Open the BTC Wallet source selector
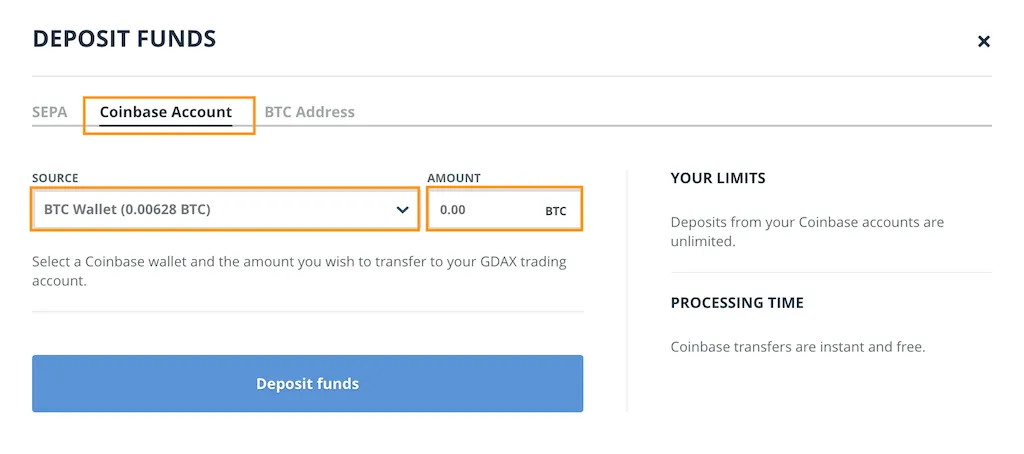This screenshot has width=1024, height=454. click(x=225, y=209)
